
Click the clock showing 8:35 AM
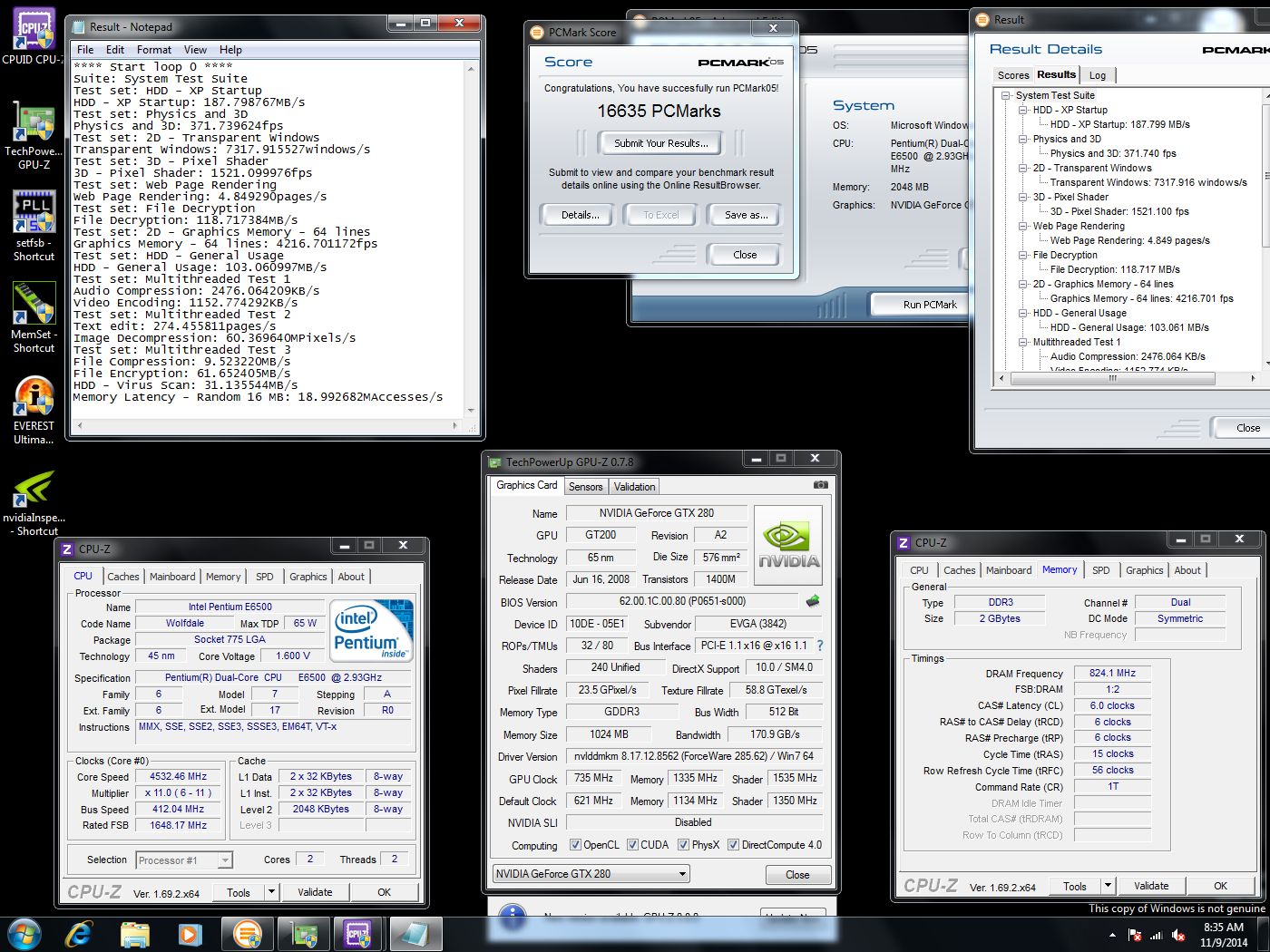[1223, 928]
